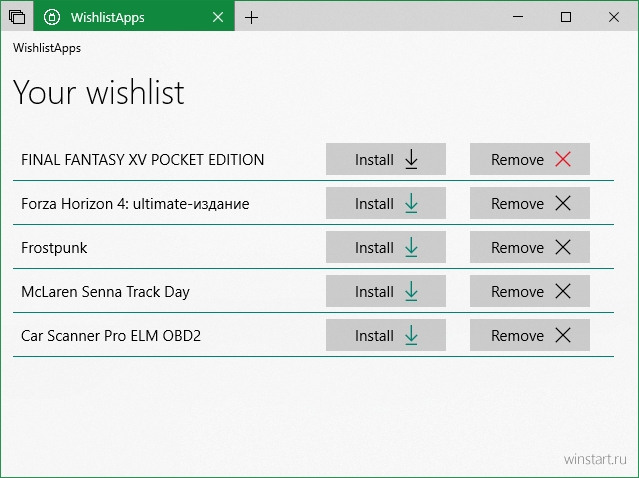Image resolution: width=639 pixels, height=478 pixels.
Task: Click X icon on McLaren Senna Track Day row
Action: [x=563, y=291]
